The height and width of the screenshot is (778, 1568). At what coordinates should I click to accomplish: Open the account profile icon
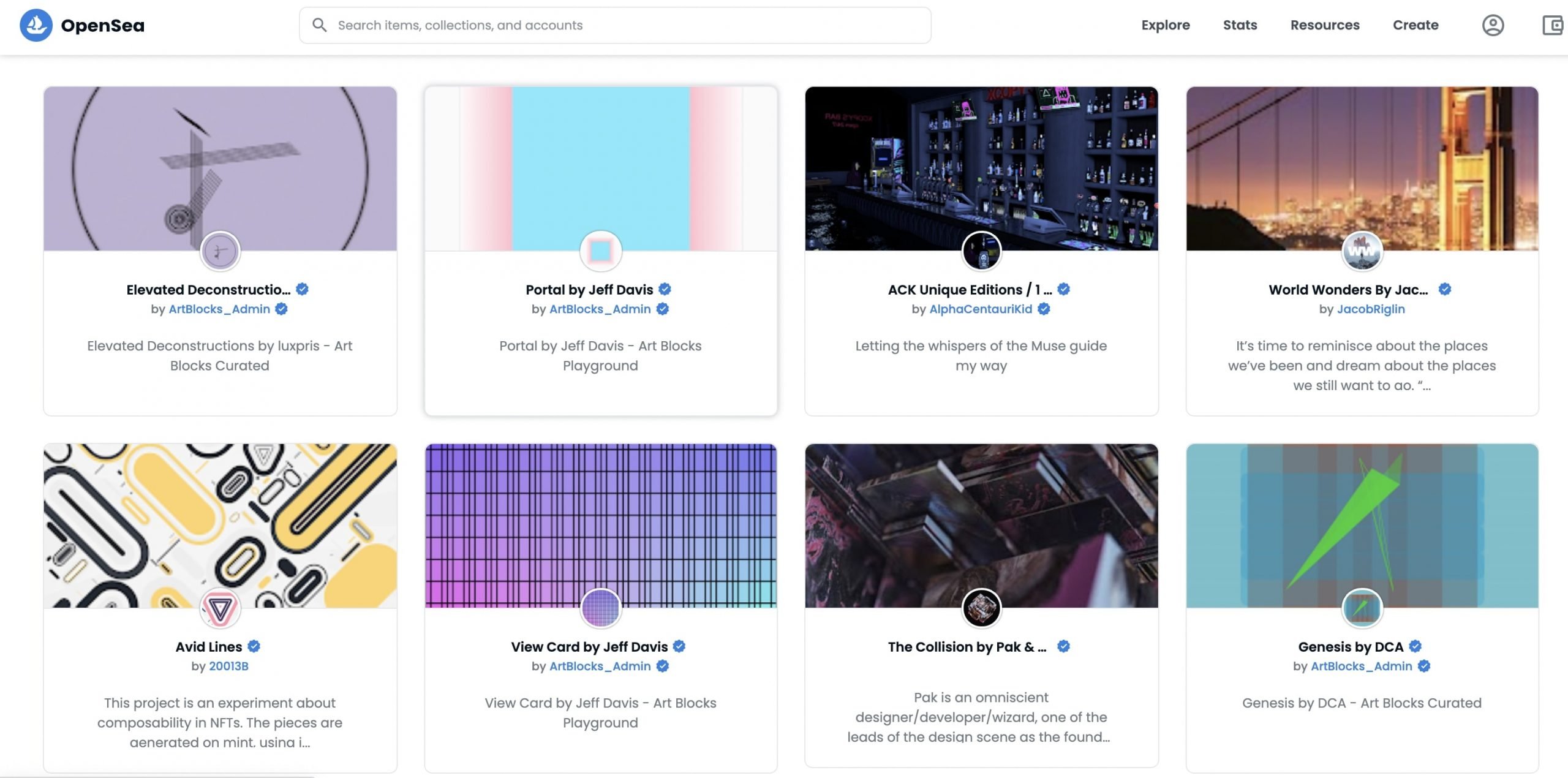1493,25
